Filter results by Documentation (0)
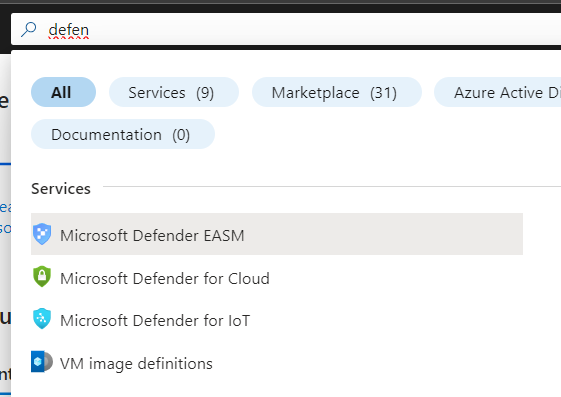Screen dimensions: 561x397 click(x=123, y=134)
